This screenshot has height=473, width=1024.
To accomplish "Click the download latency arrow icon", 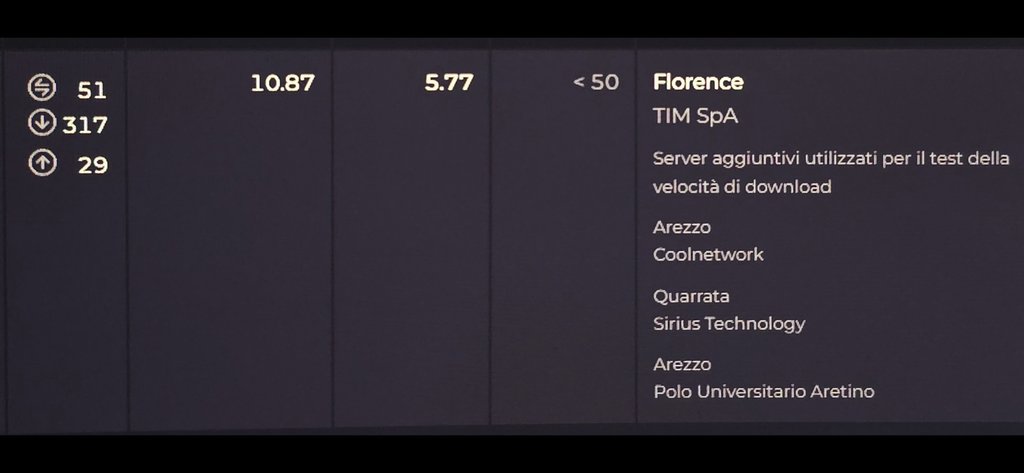I will pyautogui.click(x=42, y=122).
